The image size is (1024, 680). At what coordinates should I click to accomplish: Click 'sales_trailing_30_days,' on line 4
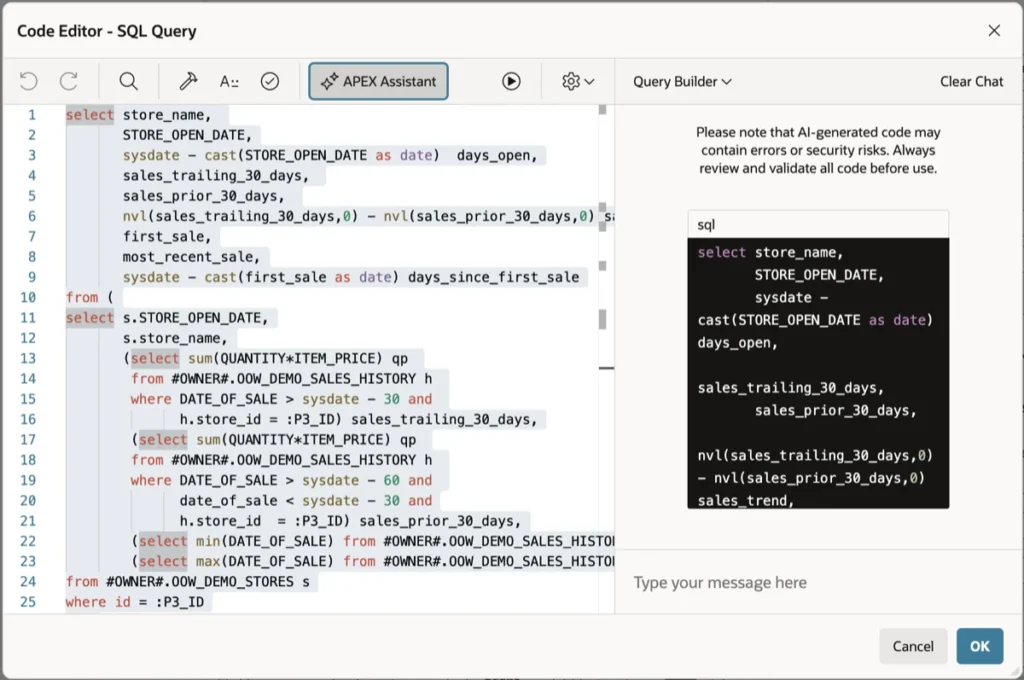[216, 176]
